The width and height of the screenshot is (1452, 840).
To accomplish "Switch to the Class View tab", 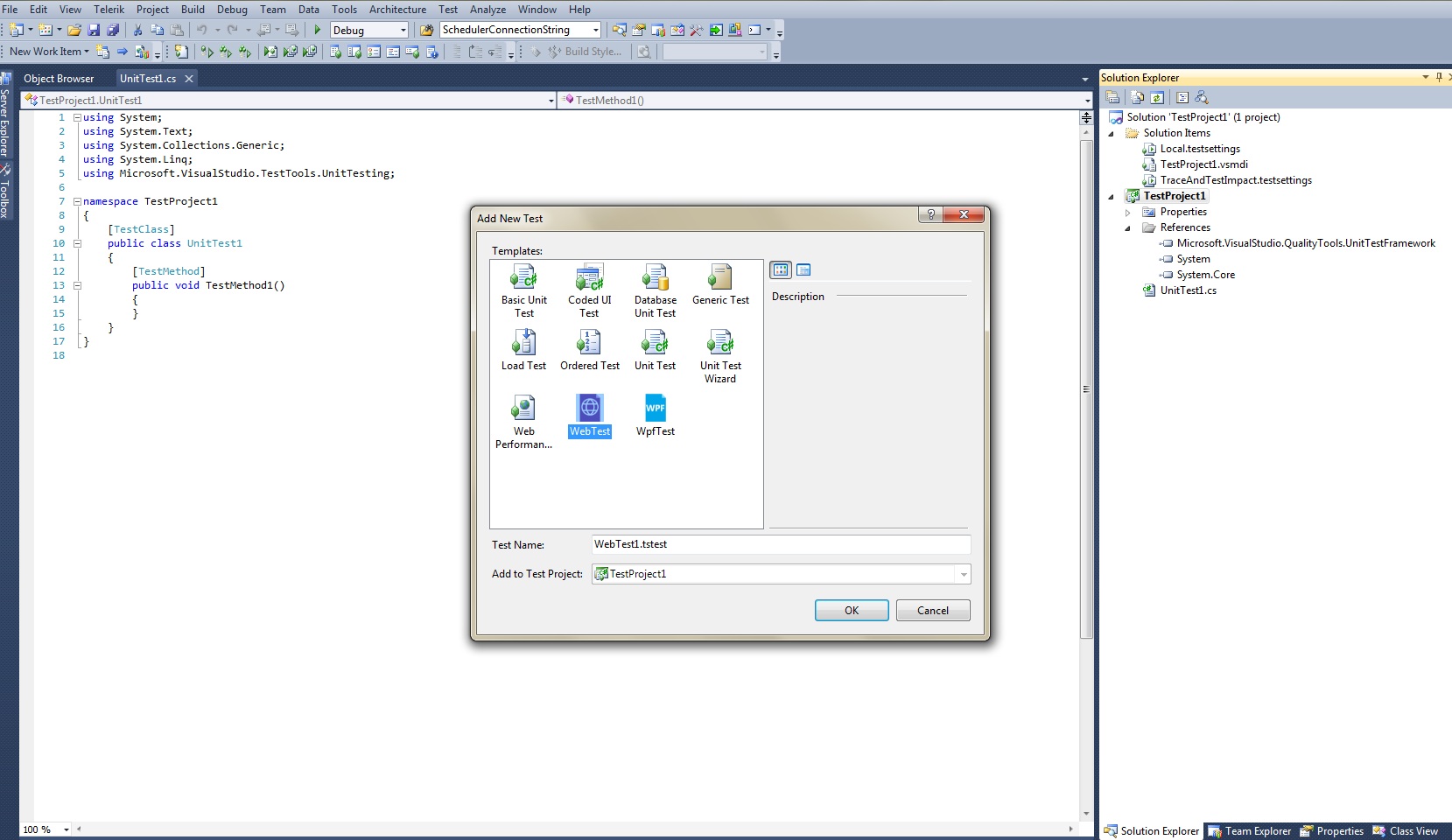I will click(1406, 831).
